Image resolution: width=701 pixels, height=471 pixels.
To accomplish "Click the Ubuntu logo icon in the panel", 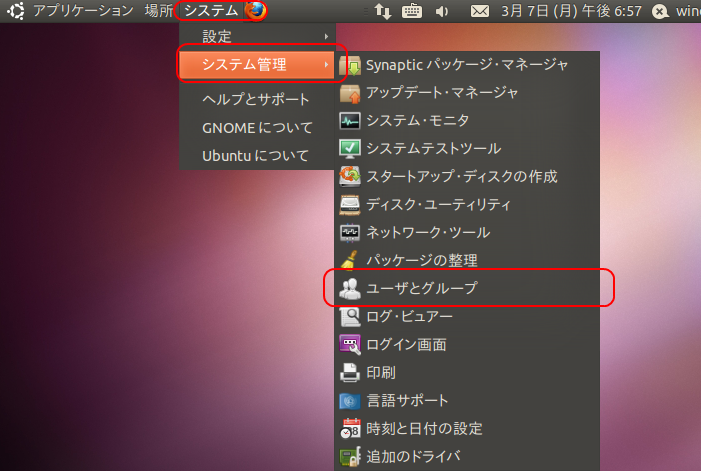I will (16, 10).
